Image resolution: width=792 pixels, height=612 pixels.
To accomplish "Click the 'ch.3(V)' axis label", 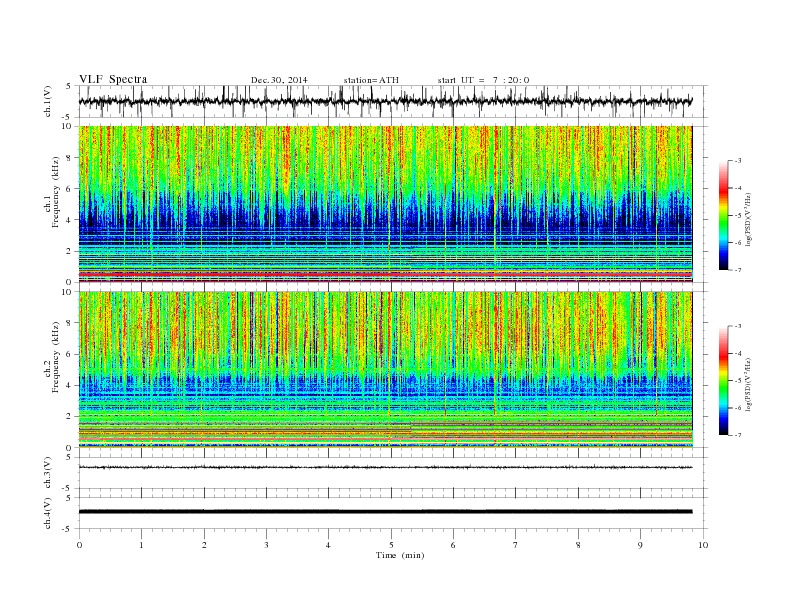I will coord(48,473).
